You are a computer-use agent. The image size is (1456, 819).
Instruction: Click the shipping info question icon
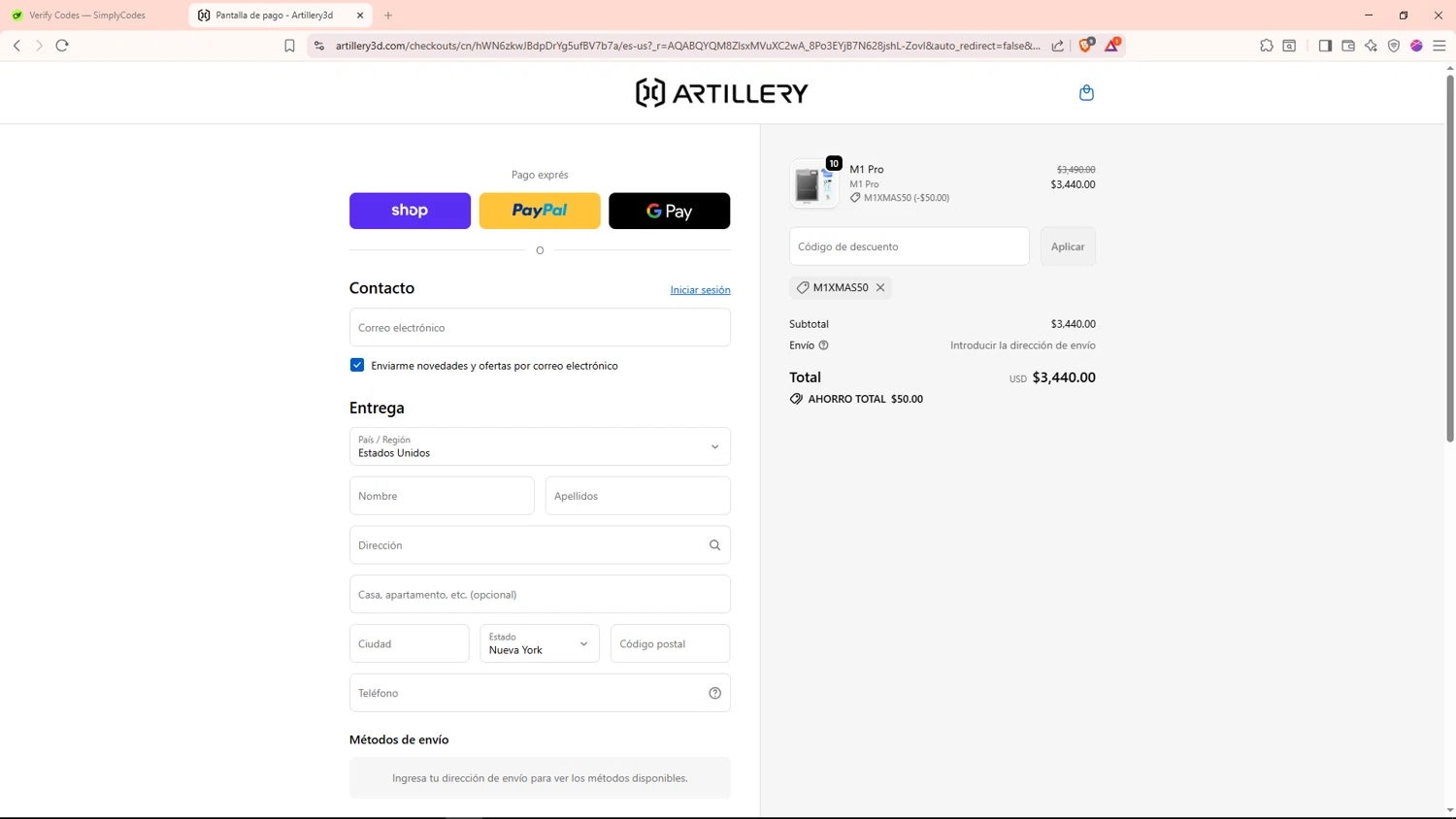click(823, 345)
